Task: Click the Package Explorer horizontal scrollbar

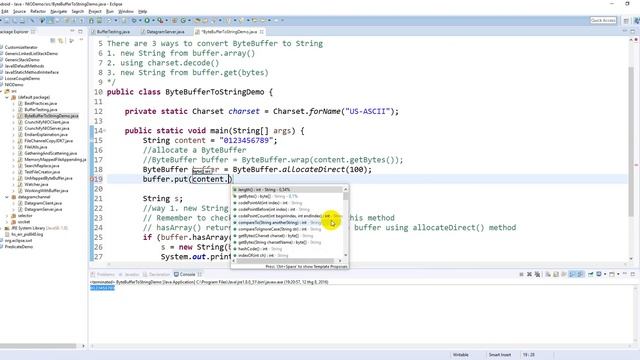Action: pos(40,346)
